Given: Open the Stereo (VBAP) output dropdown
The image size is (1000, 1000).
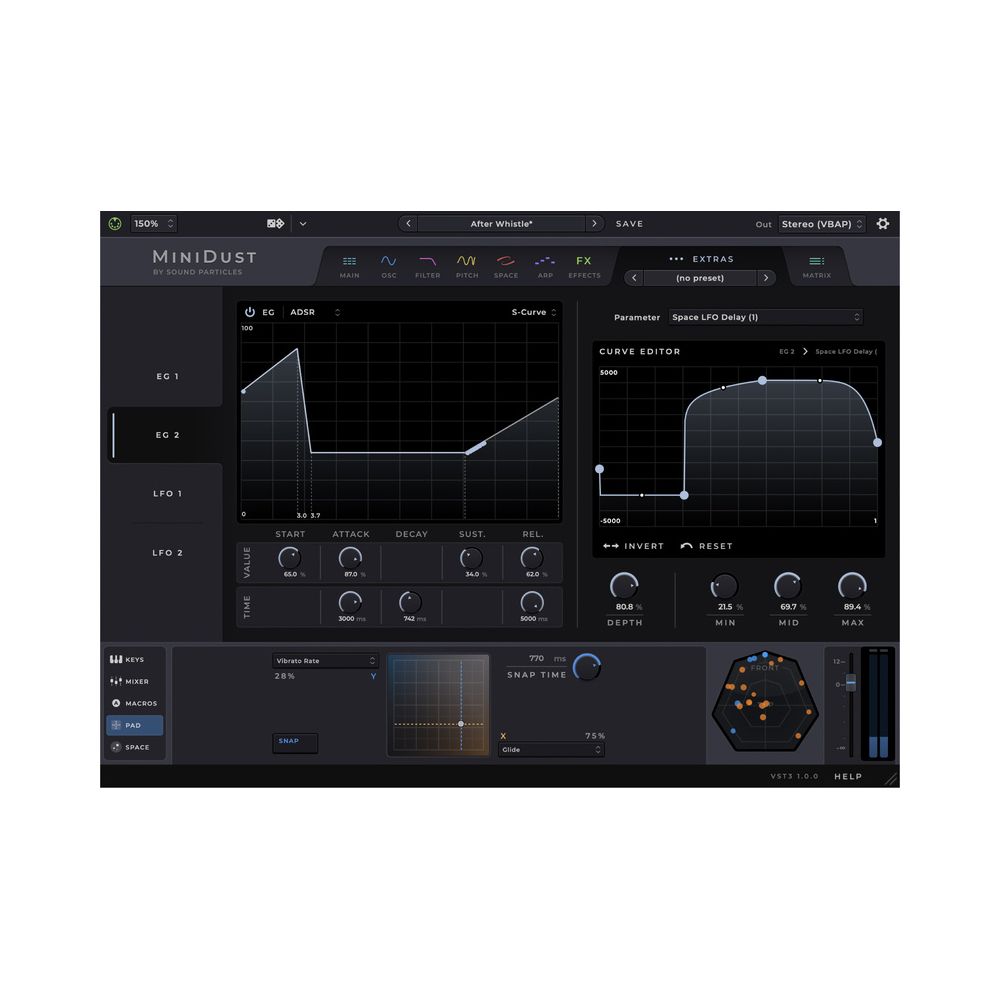Looking at the screenshot, I should tap(822, 224).
